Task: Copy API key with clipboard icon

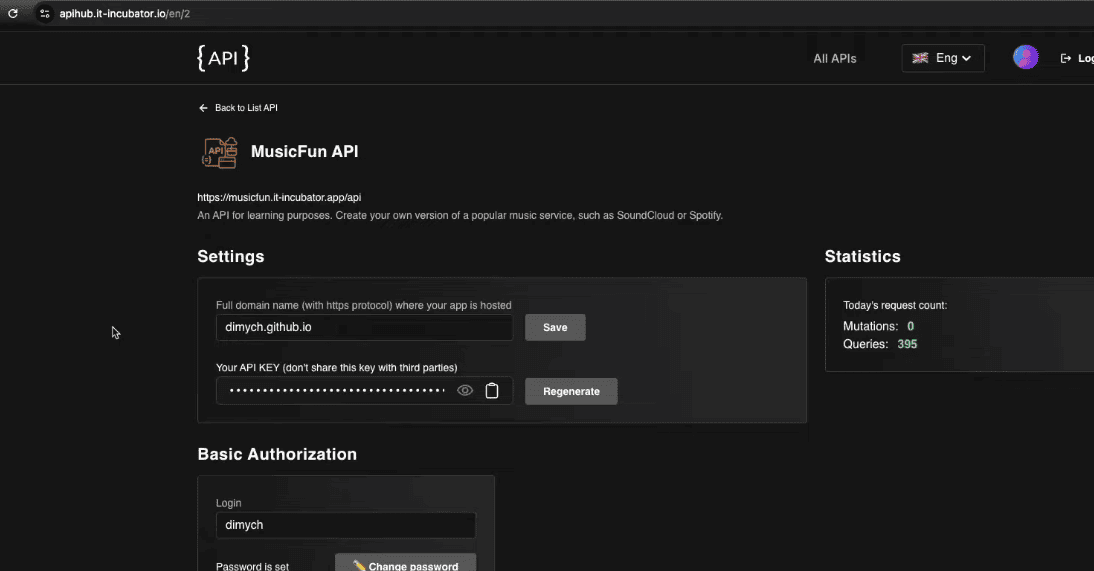Action: click(x=492, y=391)
